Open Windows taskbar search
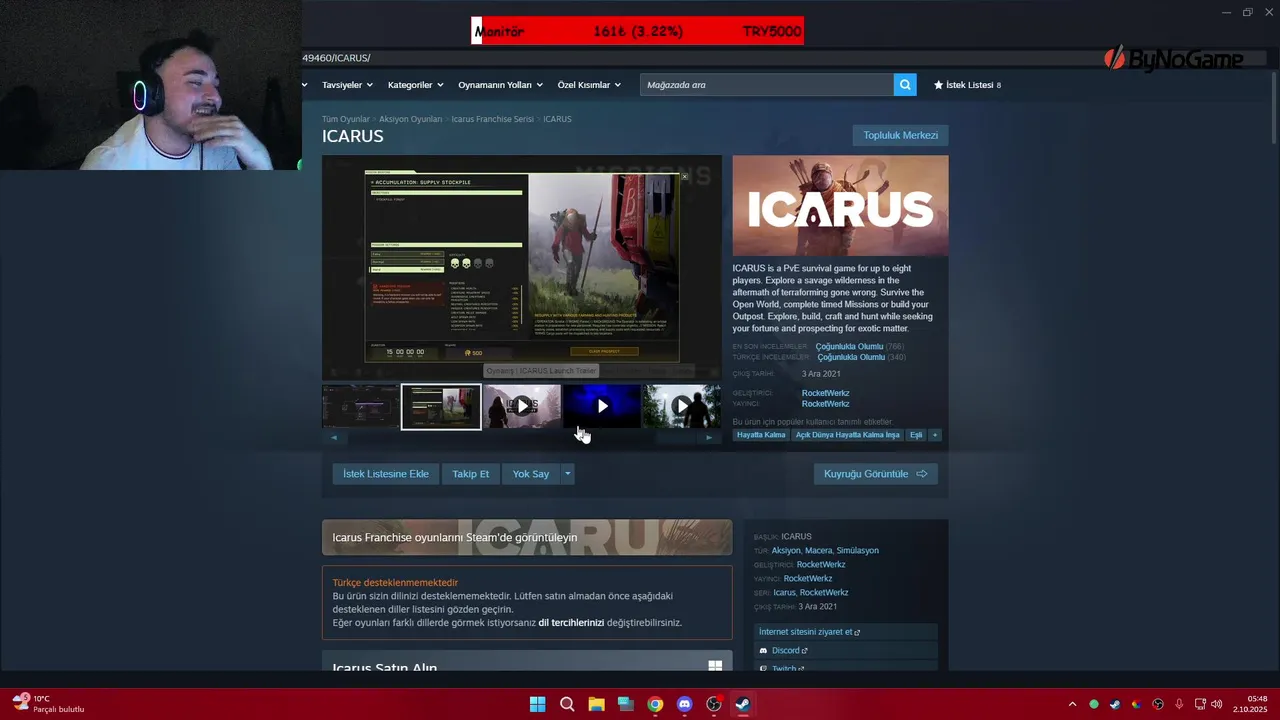Viewport: 1280px width, 720px height. click(x=567, y=704)
